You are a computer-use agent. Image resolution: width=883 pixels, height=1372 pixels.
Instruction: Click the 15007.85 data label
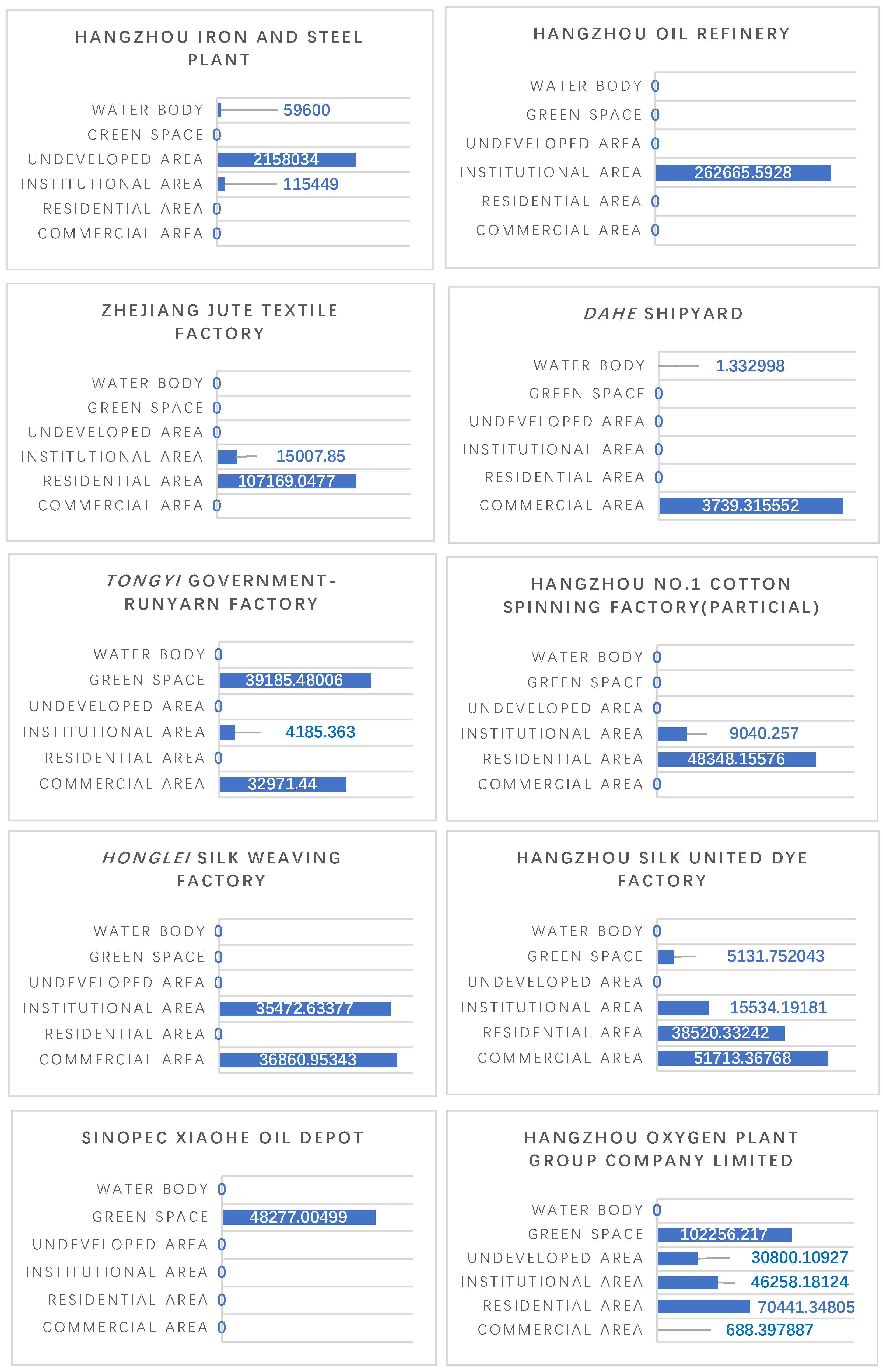[x=310, y=457]
